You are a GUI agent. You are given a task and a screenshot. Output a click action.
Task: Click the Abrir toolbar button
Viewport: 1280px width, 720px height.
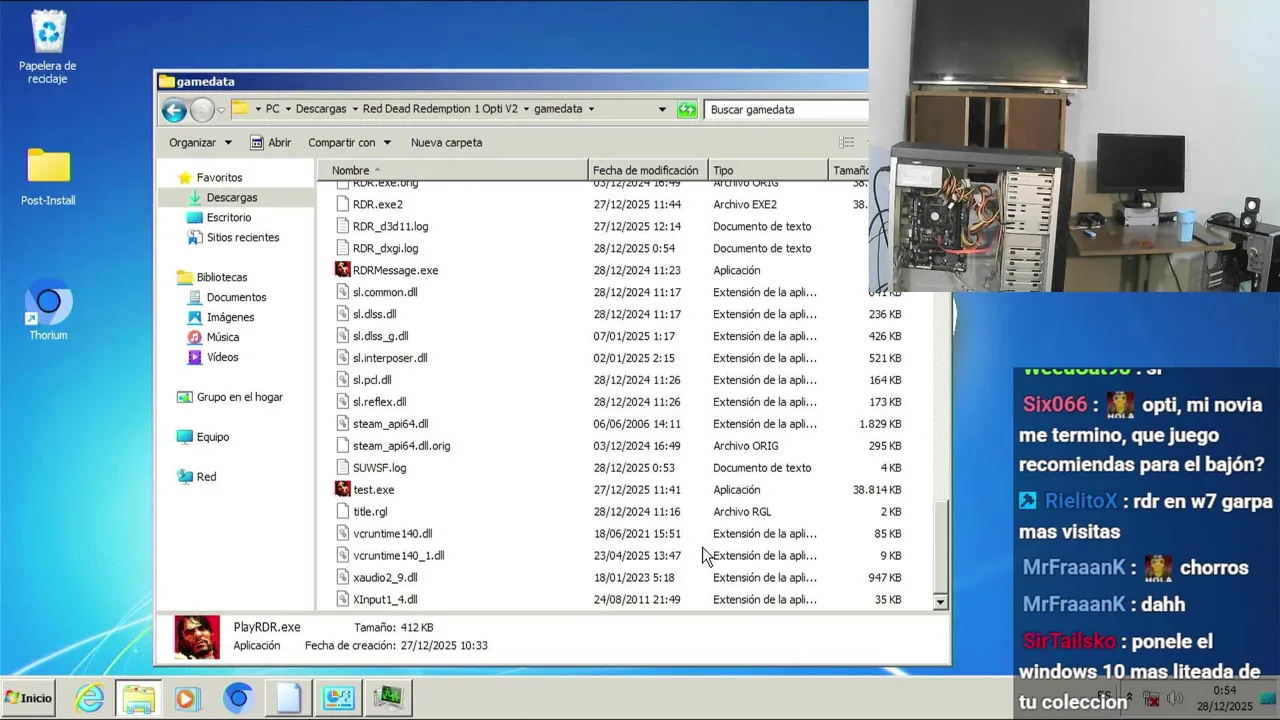(x=270, y=142)
